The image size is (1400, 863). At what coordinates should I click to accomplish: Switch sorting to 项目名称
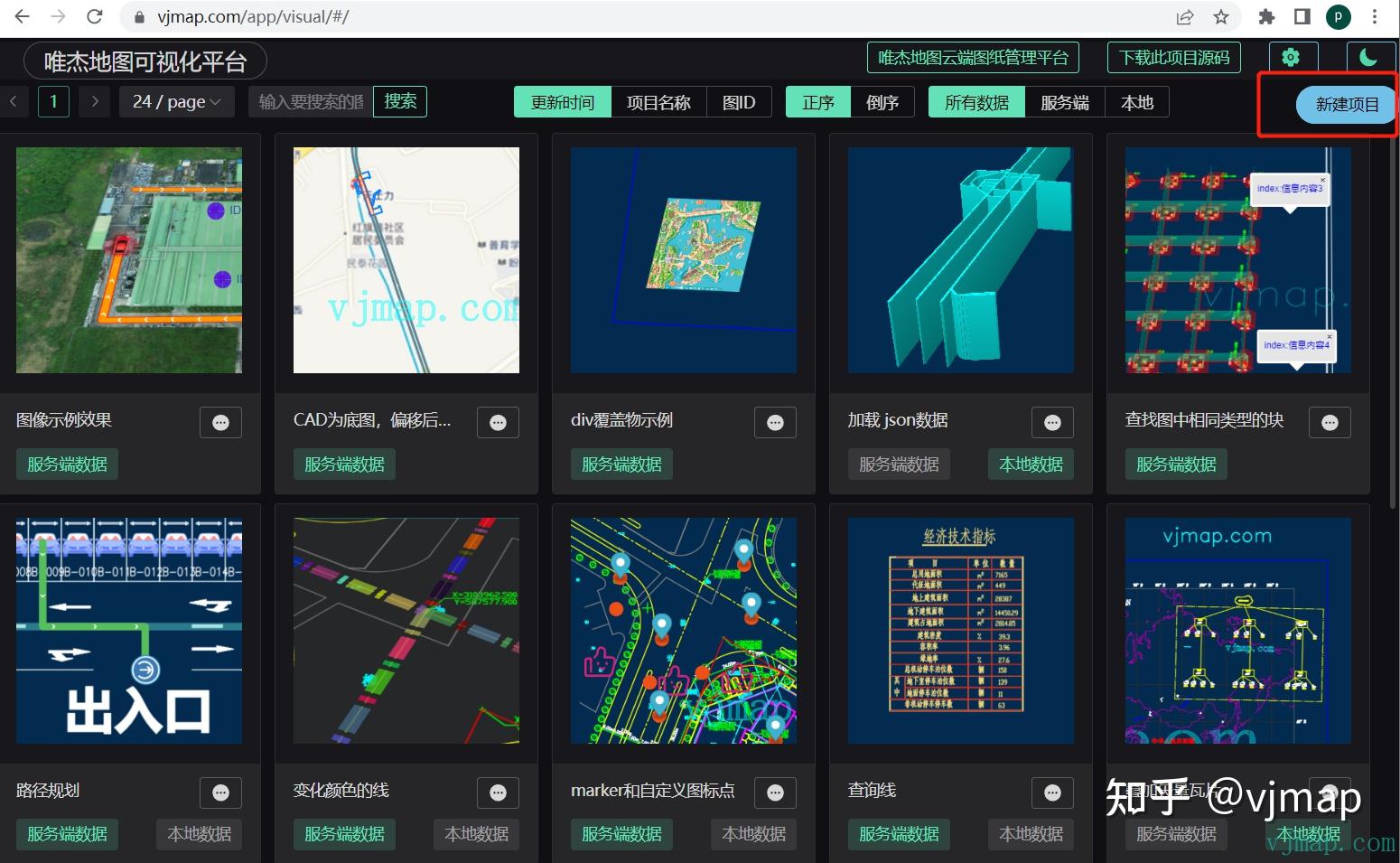point(659,101)
